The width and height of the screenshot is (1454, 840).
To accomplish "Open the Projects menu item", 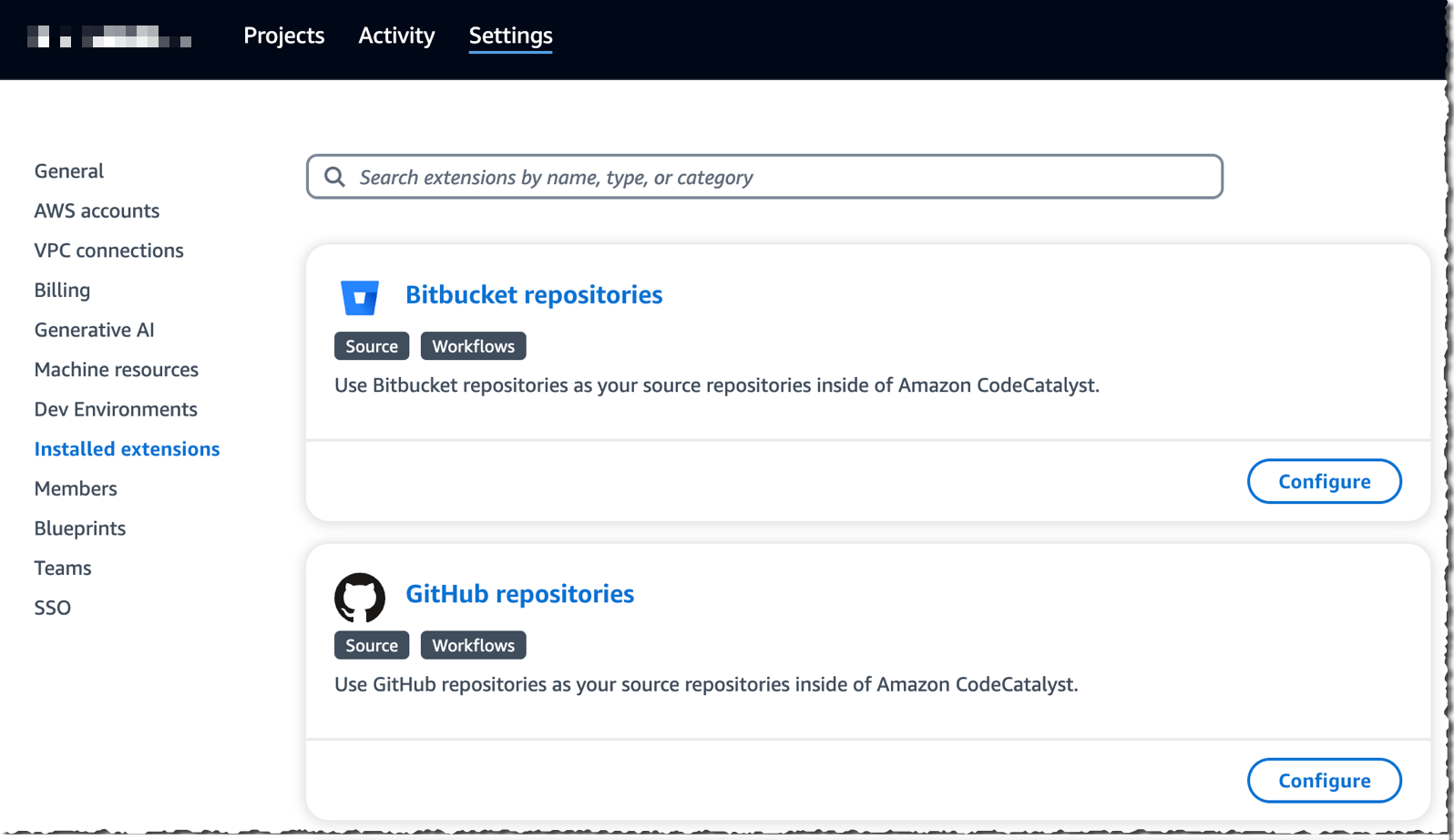I will pos(283,36).
